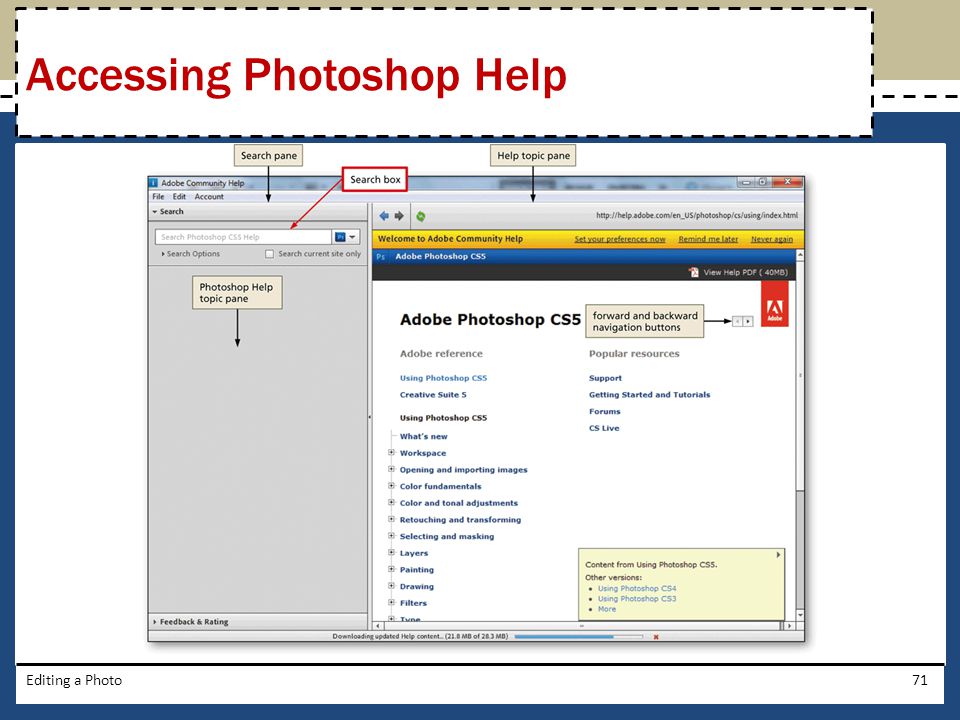Expand the Feedback & Rating section
Viewport: 960px width, 720px height.
point(258,621)
